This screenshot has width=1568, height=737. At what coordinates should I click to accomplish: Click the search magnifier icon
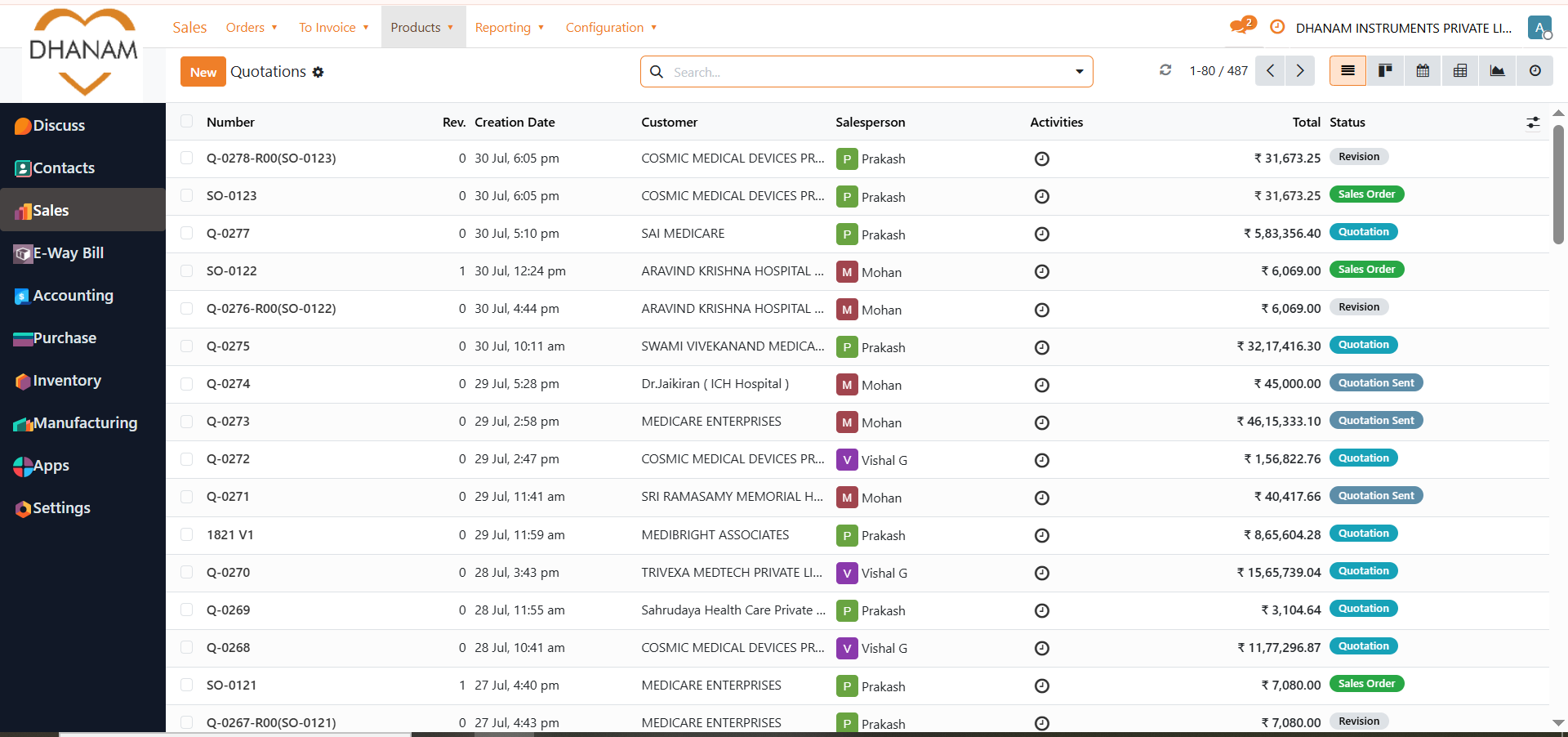(x=657, y=72)
